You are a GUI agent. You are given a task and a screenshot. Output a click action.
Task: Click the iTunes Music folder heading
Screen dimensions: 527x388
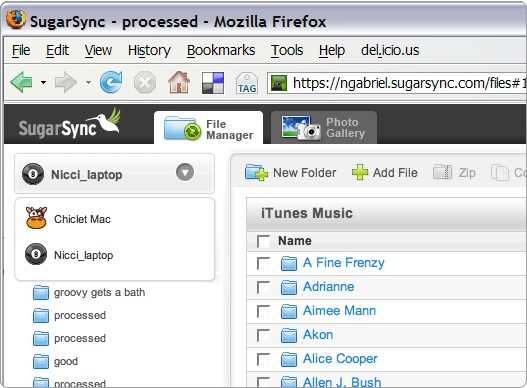[x=307, y=213]
